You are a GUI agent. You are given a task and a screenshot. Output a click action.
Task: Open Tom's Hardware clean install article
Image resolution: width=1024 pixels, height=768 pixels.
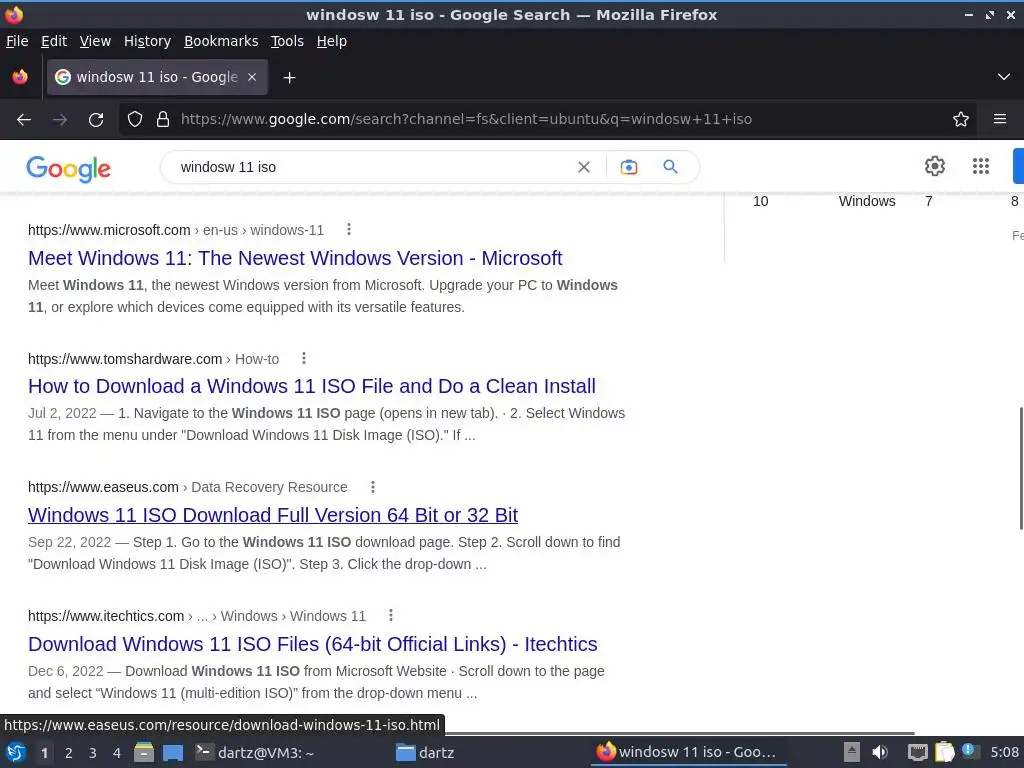coord(312,386)
